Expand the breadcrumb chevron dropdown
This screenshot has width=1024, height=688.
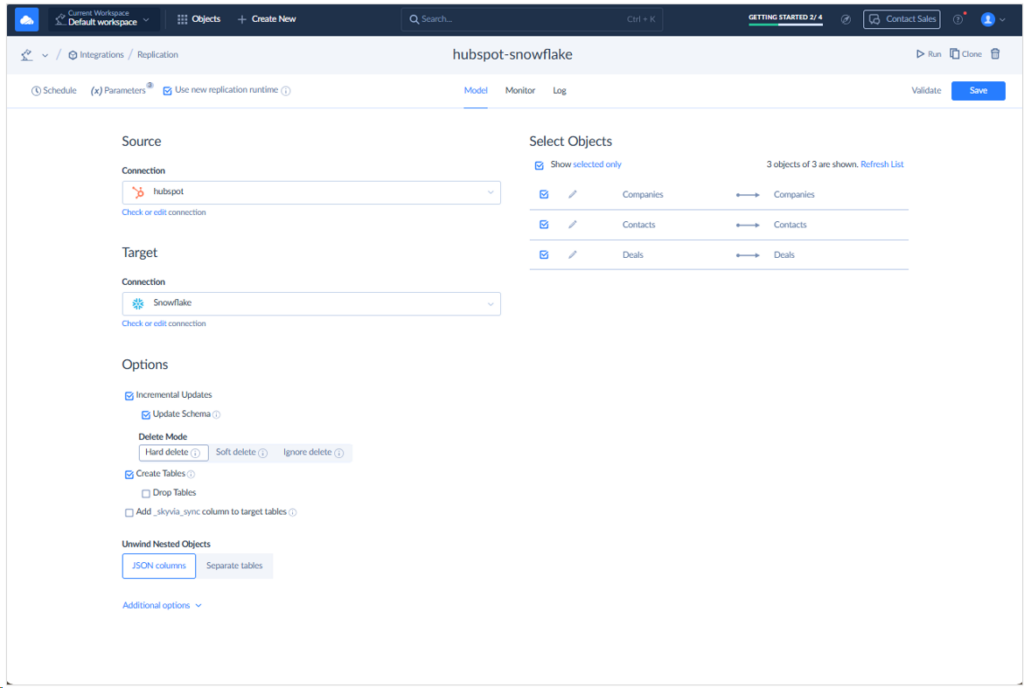click(x=45, y=55)
